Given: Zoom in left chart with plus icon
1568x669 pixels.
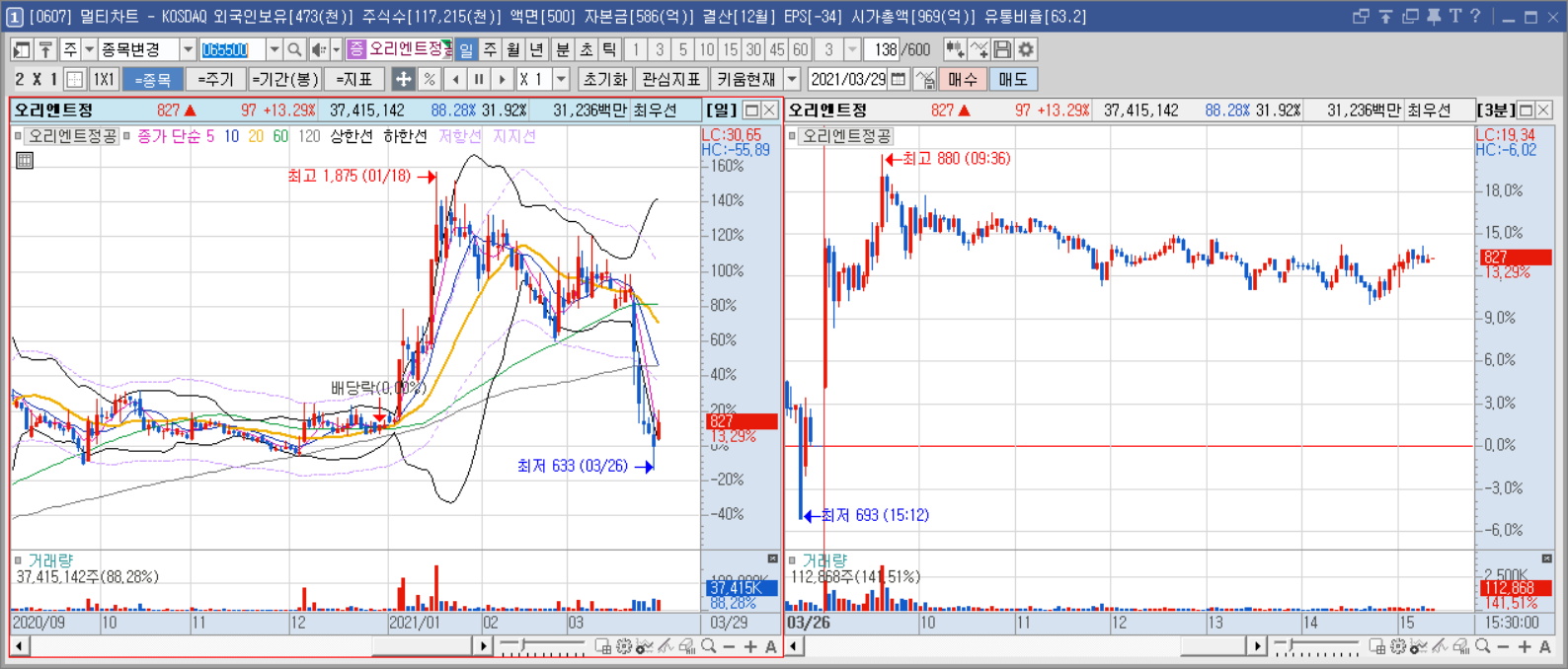Looking at the screenshot, I should point(750,646).
